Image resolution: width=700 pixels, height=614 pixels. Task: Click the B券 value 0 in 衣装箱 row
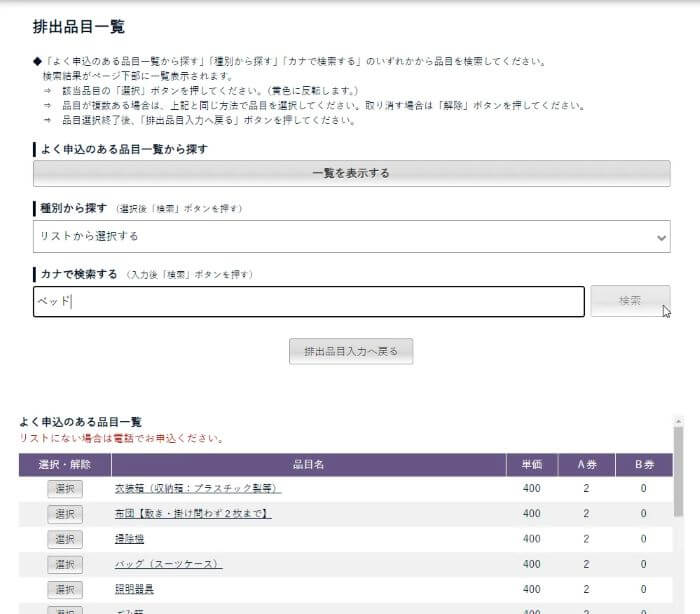pyautogui.click(x=643, y=489)
